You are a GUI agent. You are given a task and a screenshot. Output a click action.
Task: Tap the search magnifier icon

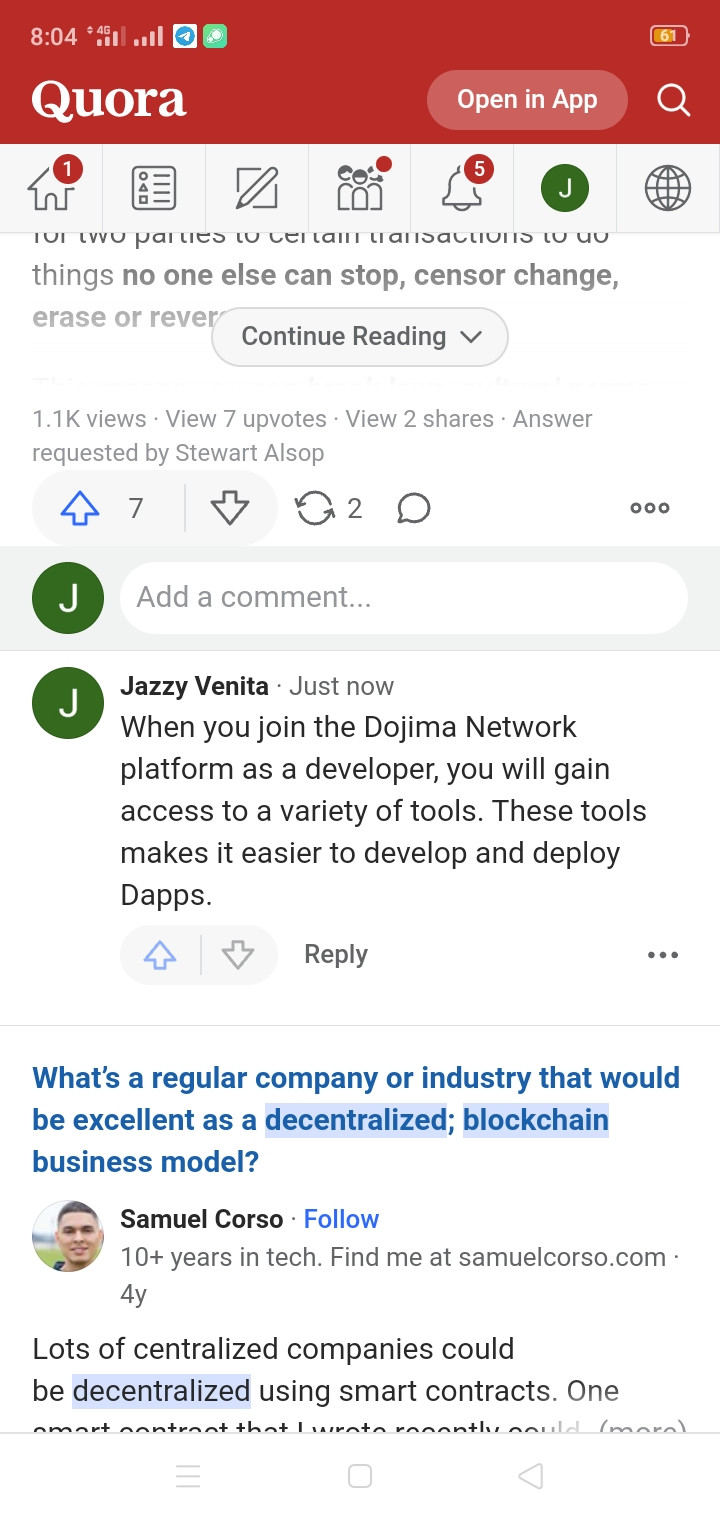[673, 99]
